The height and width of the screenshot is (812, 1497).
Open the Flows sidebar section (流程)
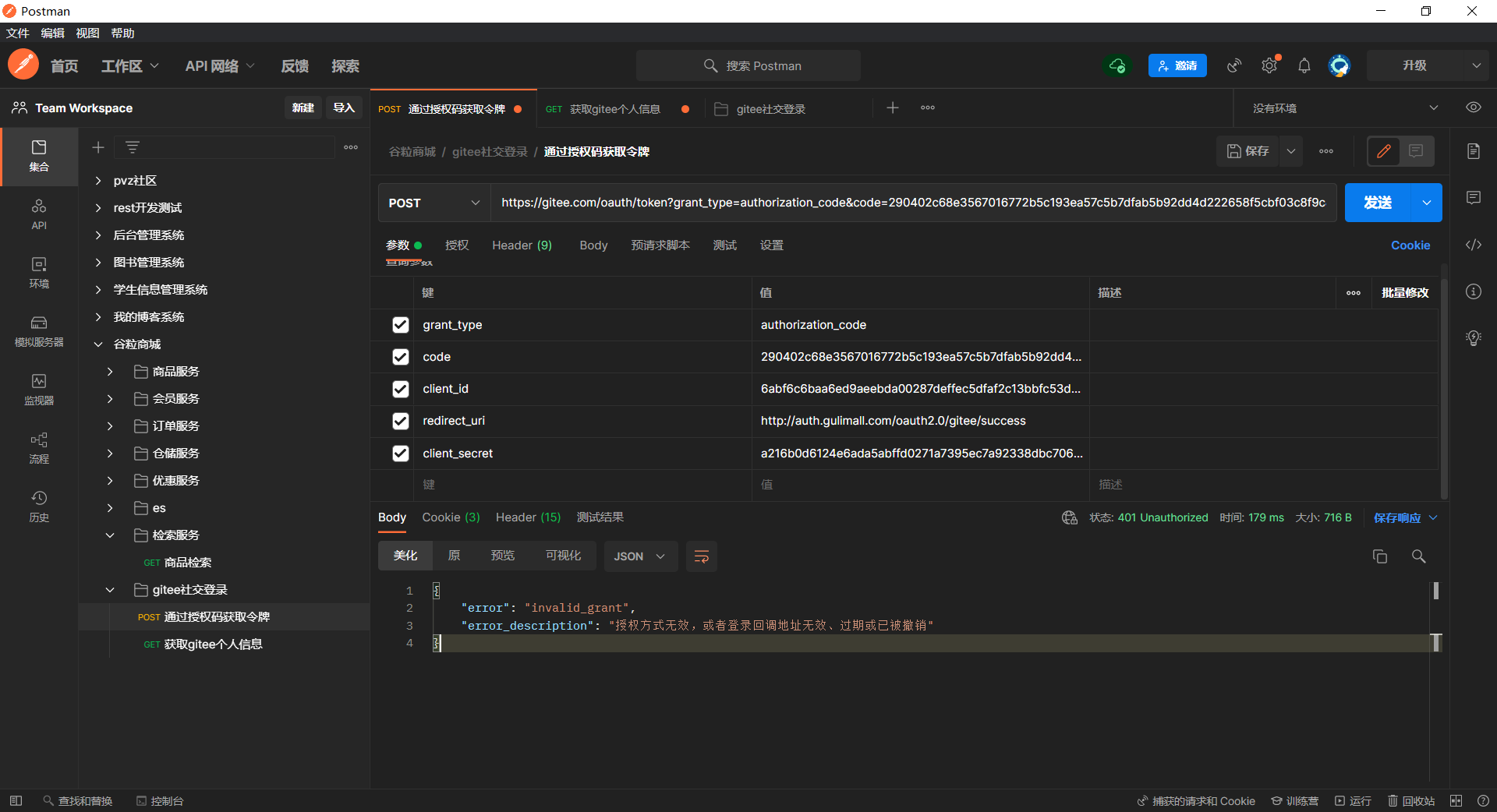click(x=39, y=448)
